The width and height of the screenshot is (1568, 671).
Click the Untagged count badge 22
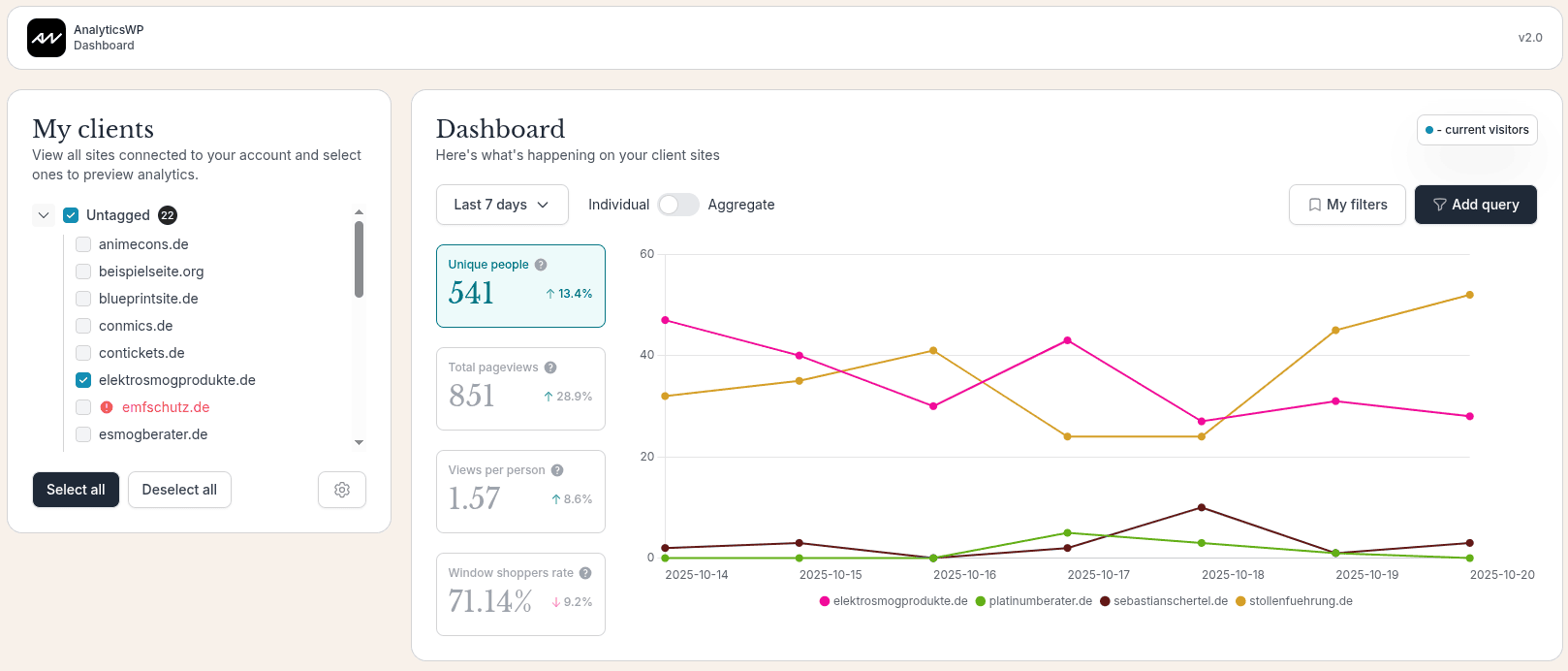(x=168, y=215)
